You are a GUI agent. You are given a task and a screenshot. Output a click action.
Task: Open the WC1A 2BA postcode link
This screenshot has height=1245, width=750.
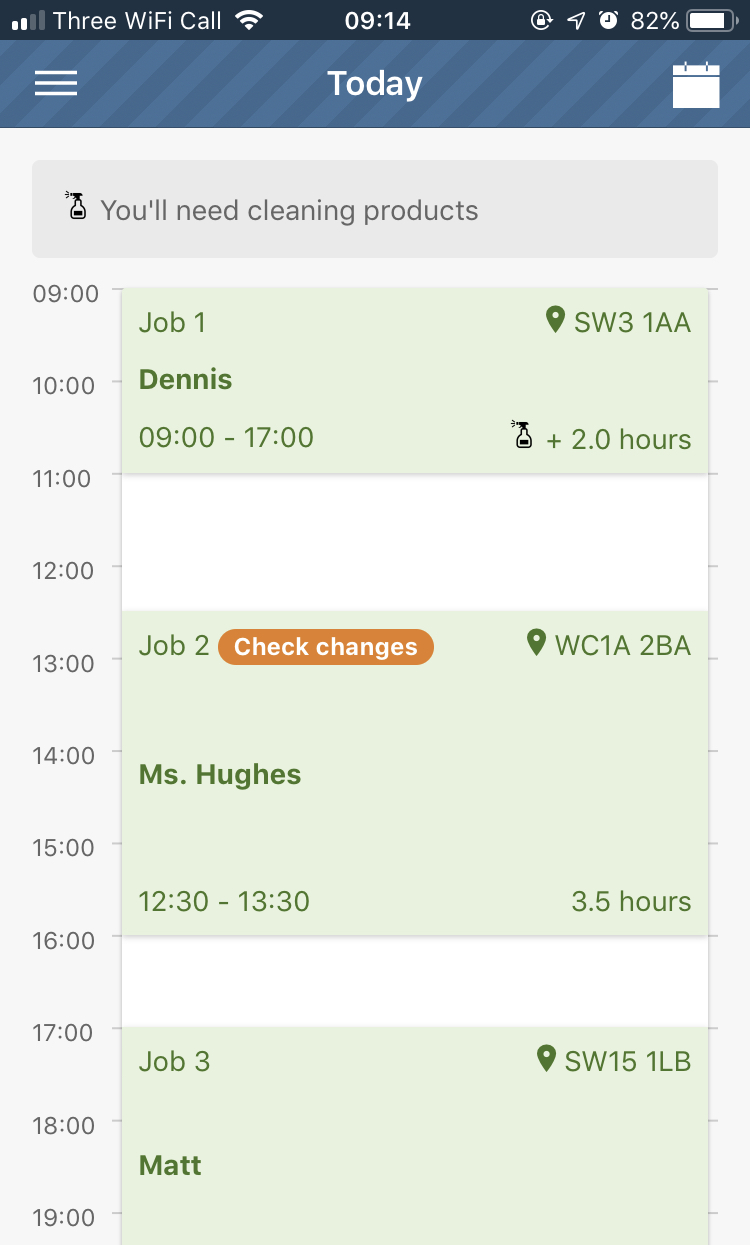pos(622,645)
